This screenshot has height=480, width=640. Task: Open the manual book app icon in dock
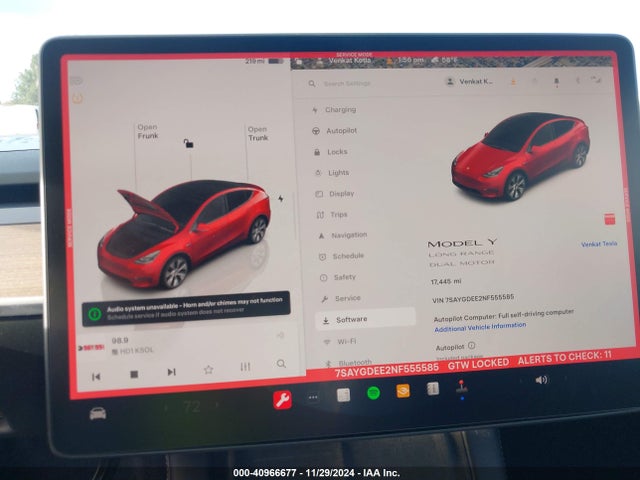click(433, 389)
